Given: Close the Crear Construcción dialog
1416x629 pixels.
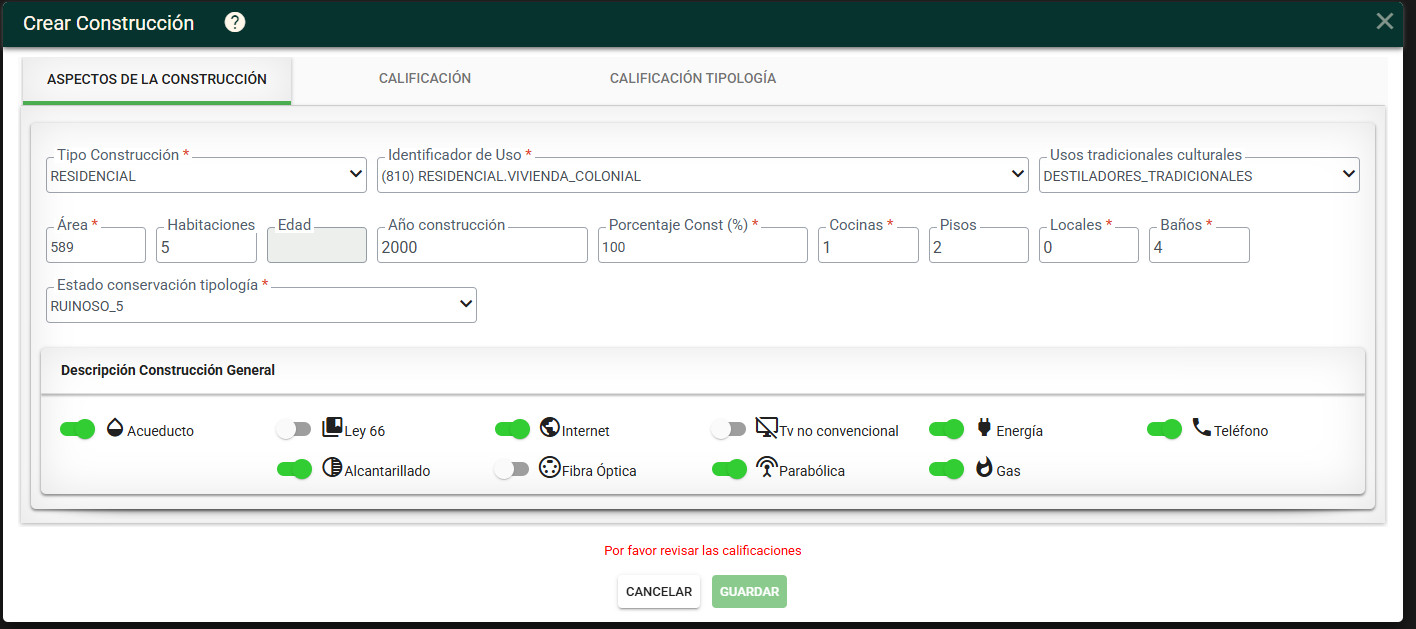Looking at the screenshot, I should (x=1385, y=21).
